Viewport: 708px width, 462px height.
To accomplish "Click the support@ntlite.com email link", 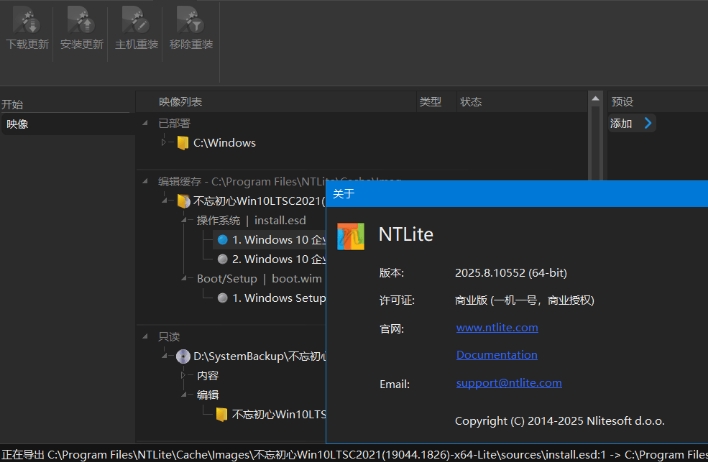I will (x=509, y=383).
